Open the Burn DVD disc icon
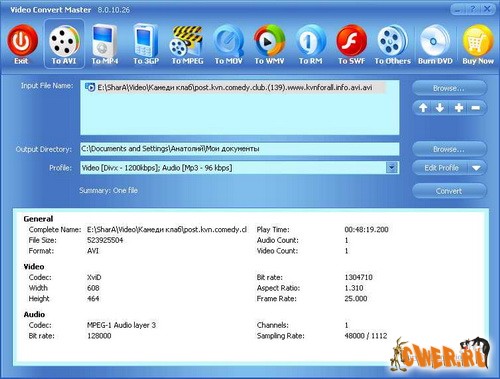The width and height of the screenshot is (500, 379). (435, 41)
